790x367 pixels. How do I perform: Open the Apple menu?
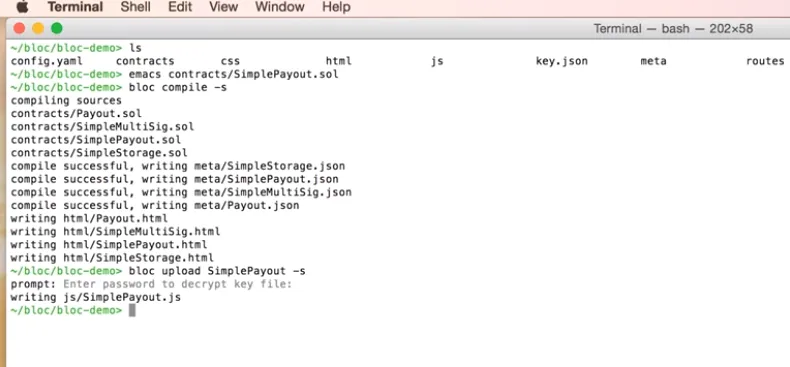[23, 7]
